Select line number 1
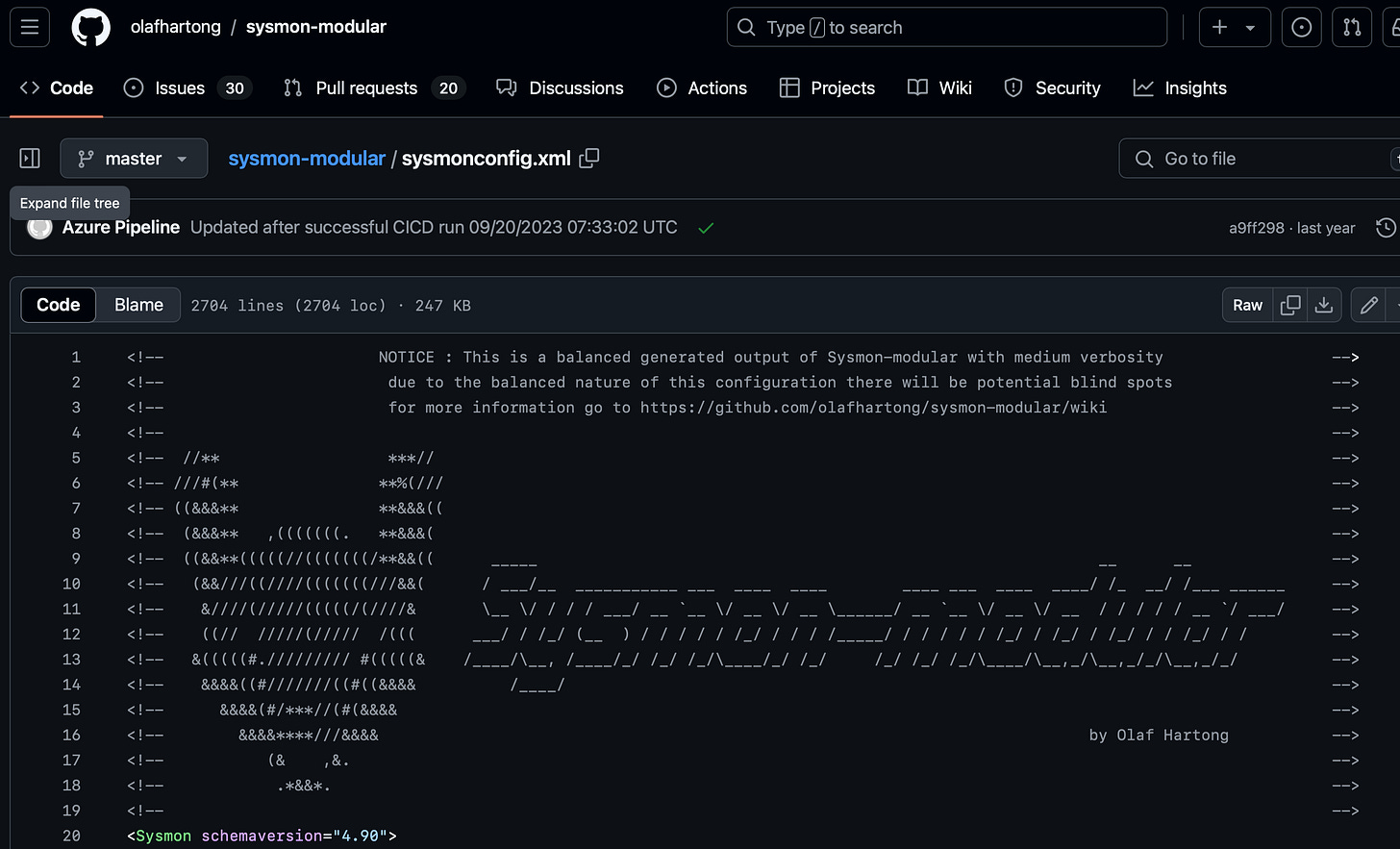This screenshot has width=1400, height=849. (x=76, y=357)
